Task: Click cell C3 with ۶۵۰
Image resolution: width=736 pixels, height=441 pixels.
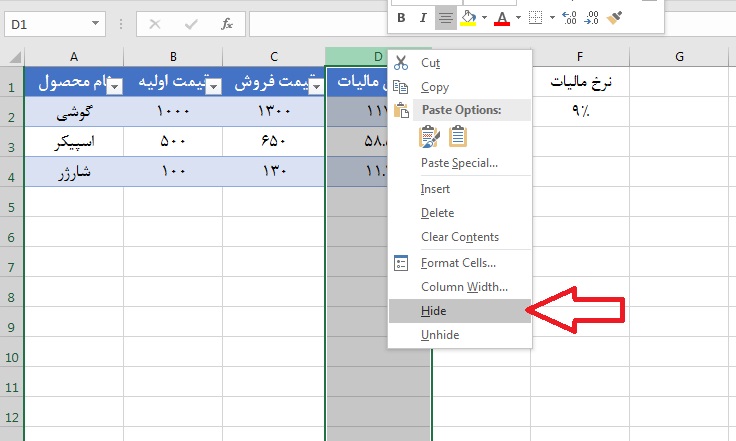Action: pyautogui.click(x=274, y=142)
